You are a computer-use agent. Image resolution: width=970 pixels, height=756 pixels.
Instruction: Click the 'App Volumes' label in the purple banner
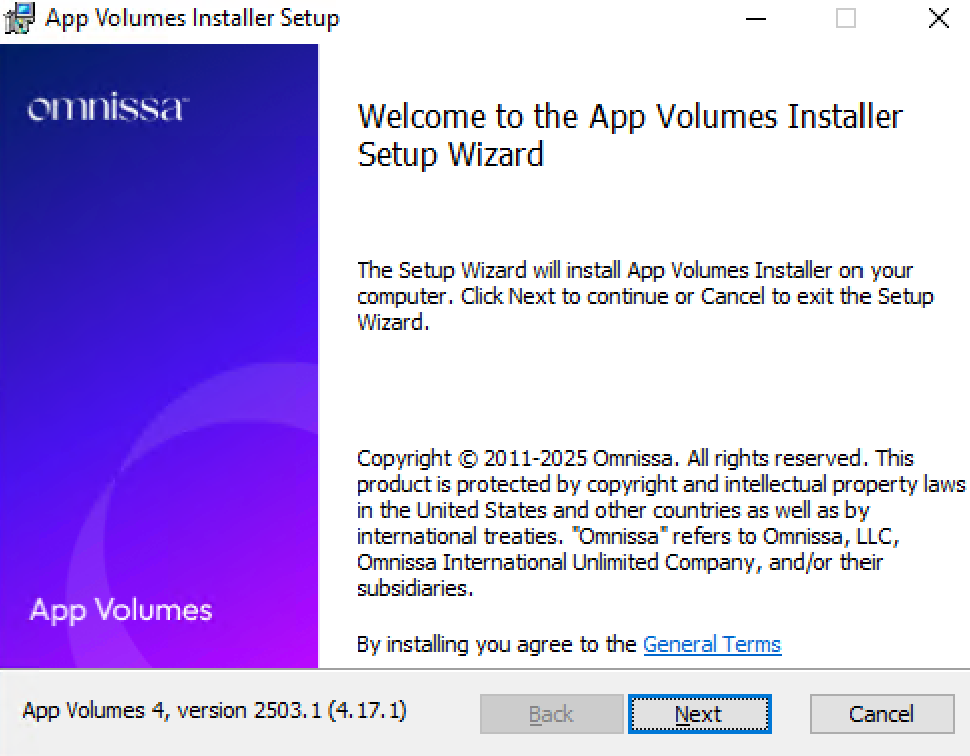[121, 611]
